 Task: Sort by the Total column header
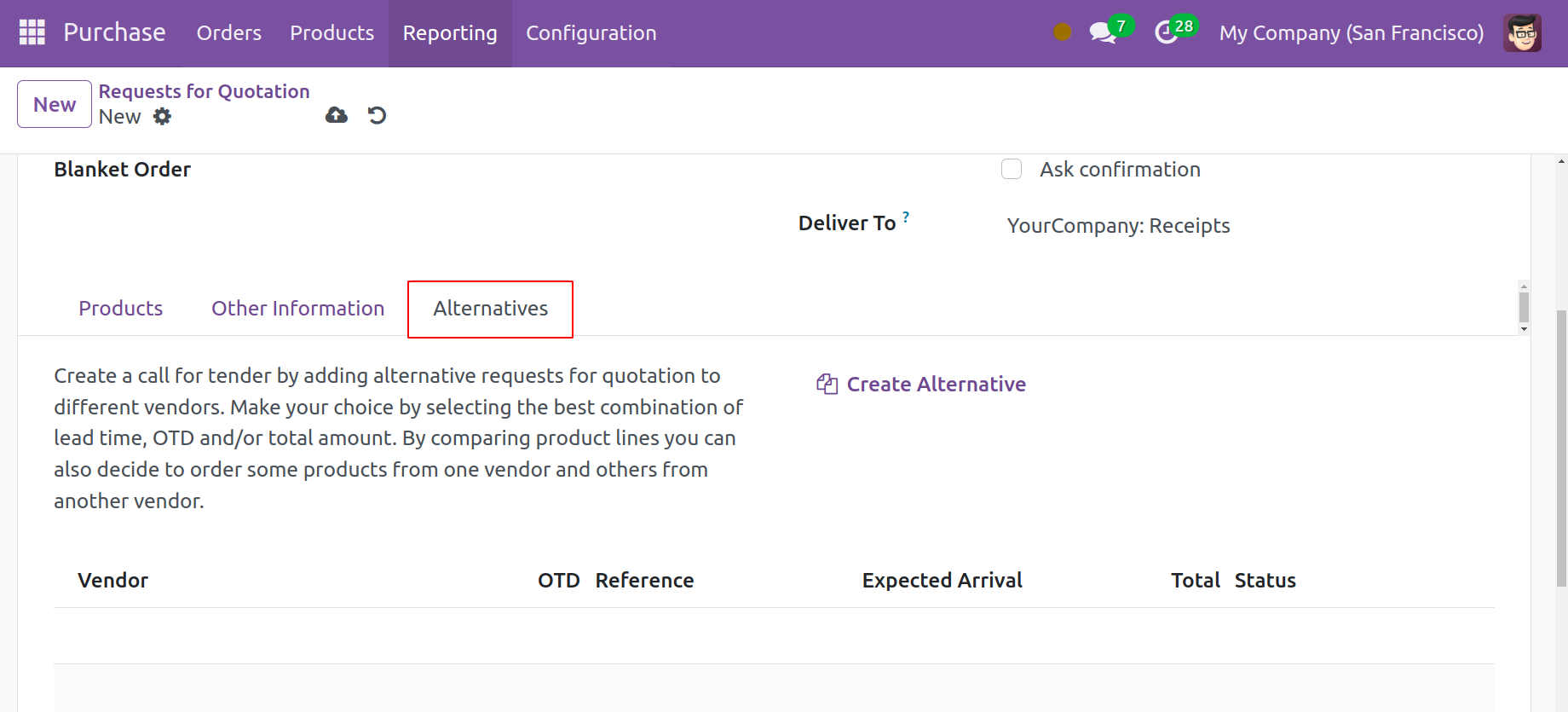[1195, 580]
